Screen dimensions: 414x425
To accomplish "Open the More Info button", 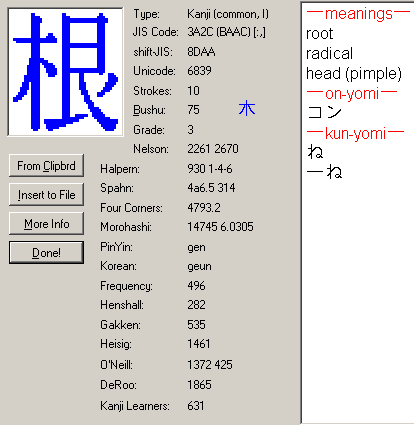I will [46, 224].
